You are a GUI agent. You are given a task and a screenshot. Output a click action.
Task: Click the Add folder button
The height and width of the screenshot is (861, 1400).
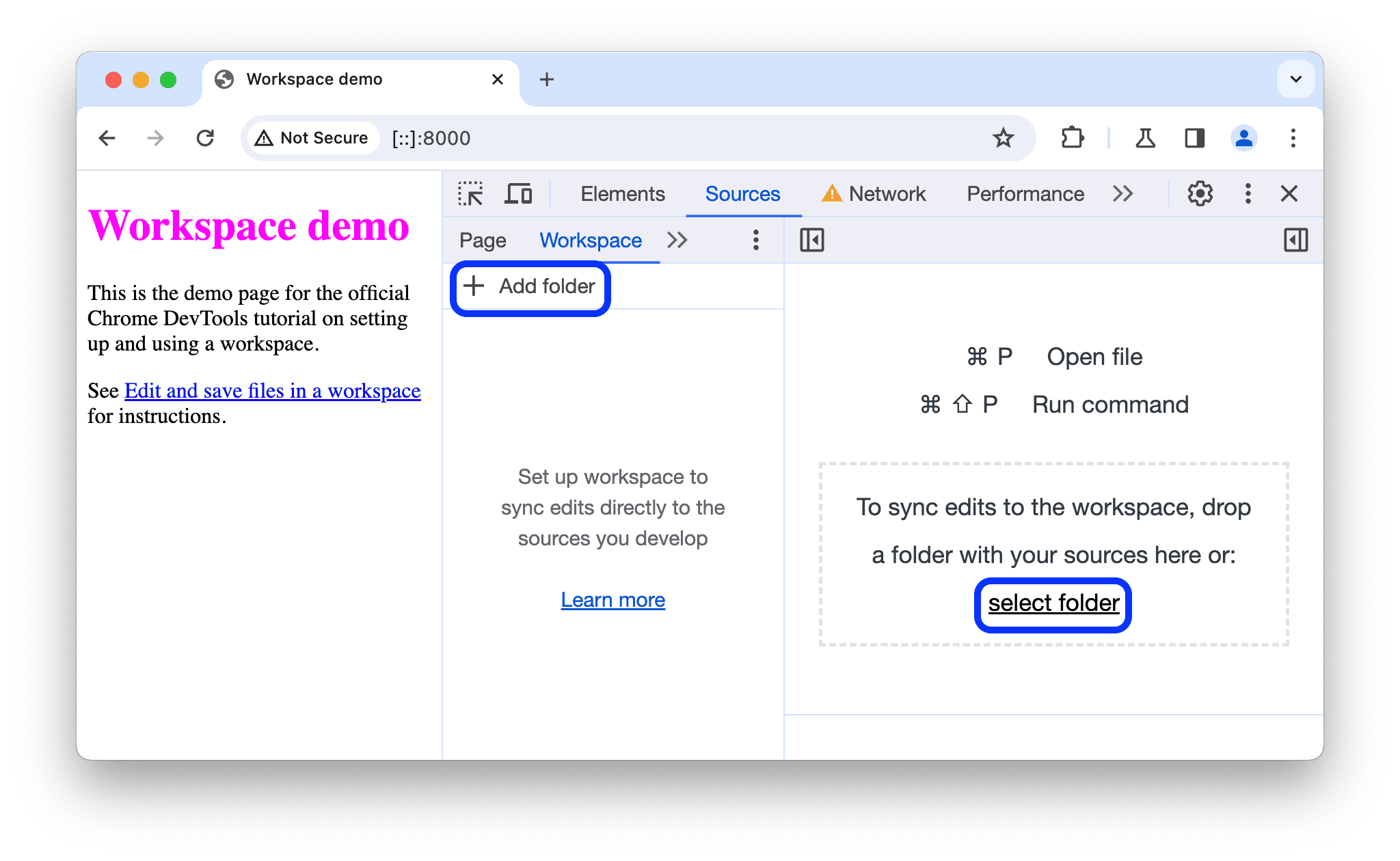click(530, 286)
